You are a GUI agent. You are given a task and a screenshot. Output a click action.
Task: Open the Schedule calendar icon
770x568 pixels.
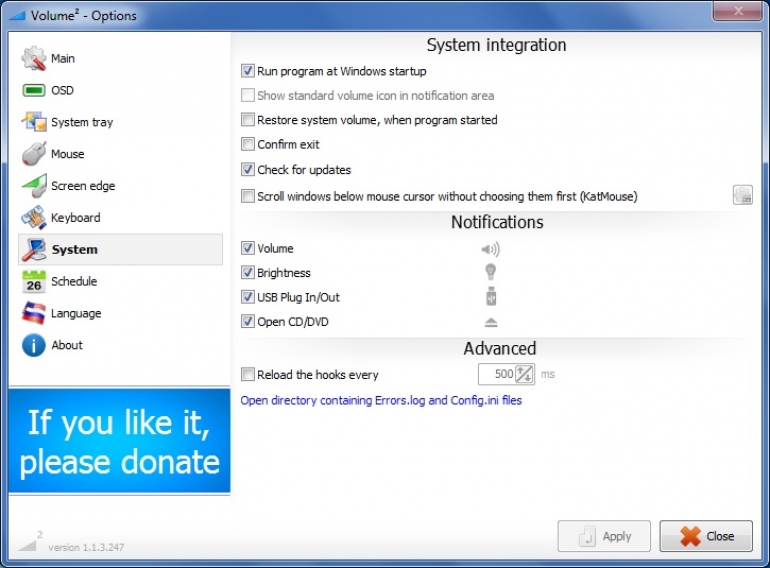33,281
